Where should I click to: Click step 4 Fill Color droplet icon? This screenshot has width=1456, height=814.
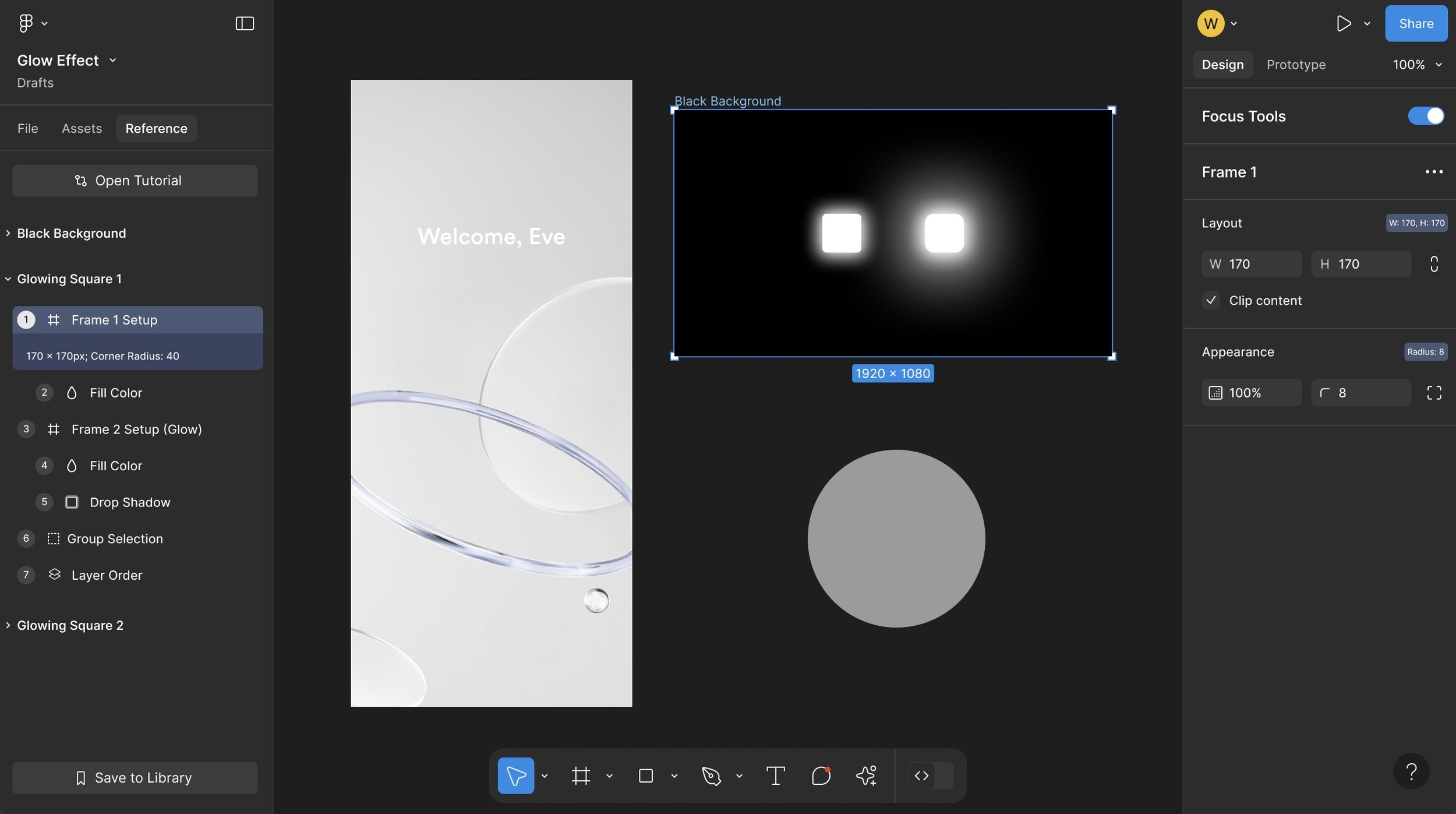[x=72, y=466]
